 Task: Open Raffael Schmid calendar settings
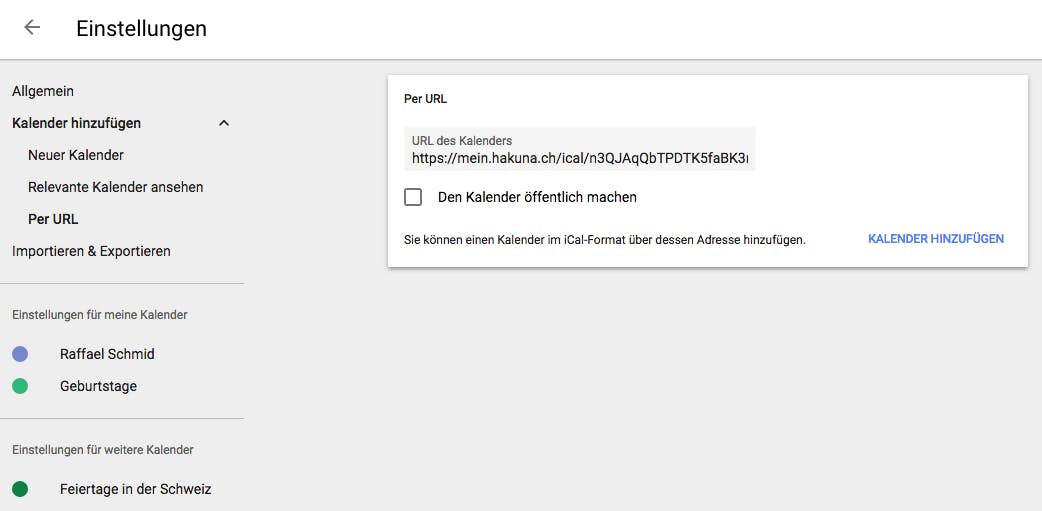(107, 354)
